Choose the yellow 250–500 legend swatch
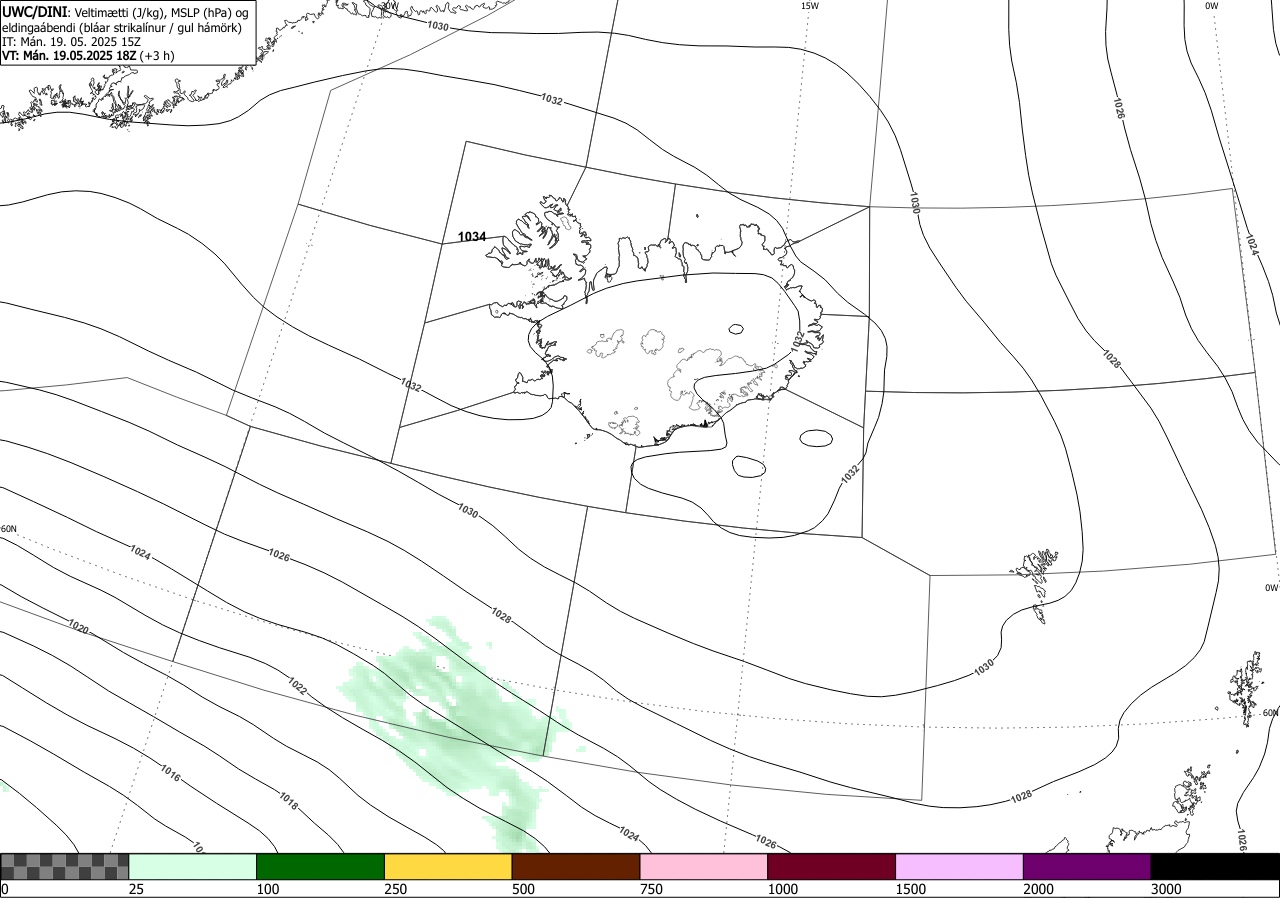 point(448,866)
